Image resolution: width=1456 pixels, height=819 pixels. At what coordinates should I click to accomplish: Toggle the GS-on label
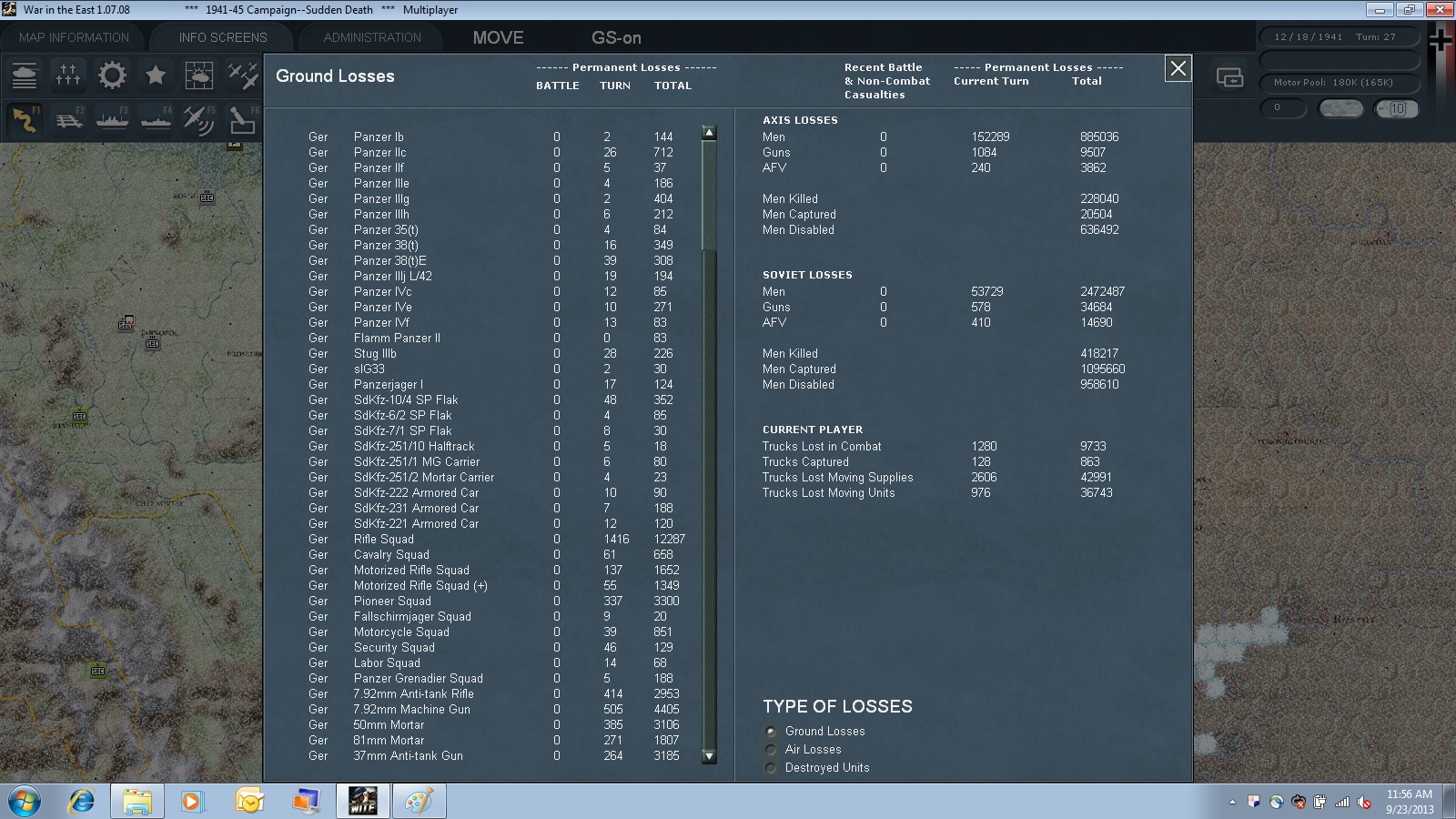(x=616, y=37)
